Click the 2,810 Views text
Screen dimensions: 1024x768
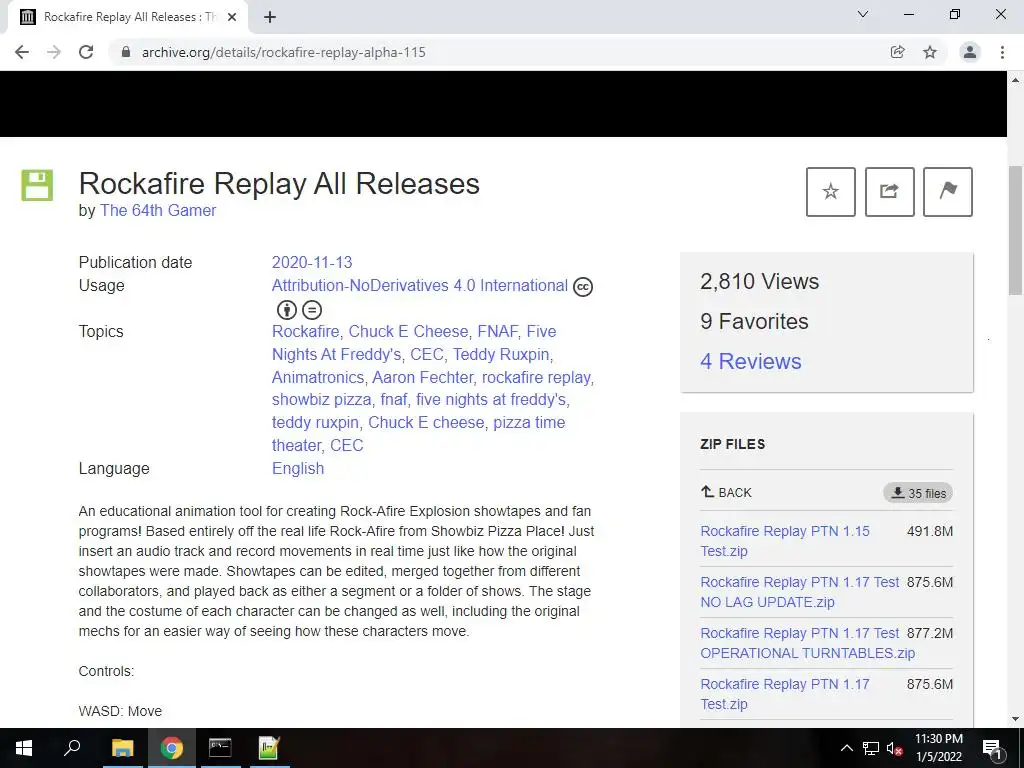pyautogui.click(x=760, y=281)
